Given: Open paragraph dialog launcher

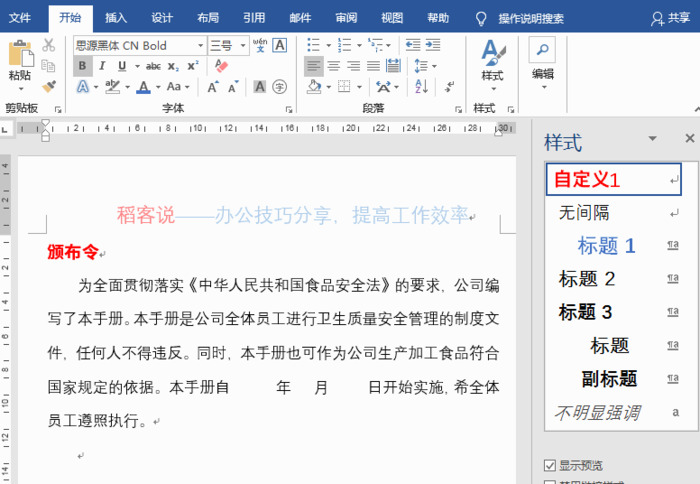Looking at the screenshot, I should [x=458, y=109].
